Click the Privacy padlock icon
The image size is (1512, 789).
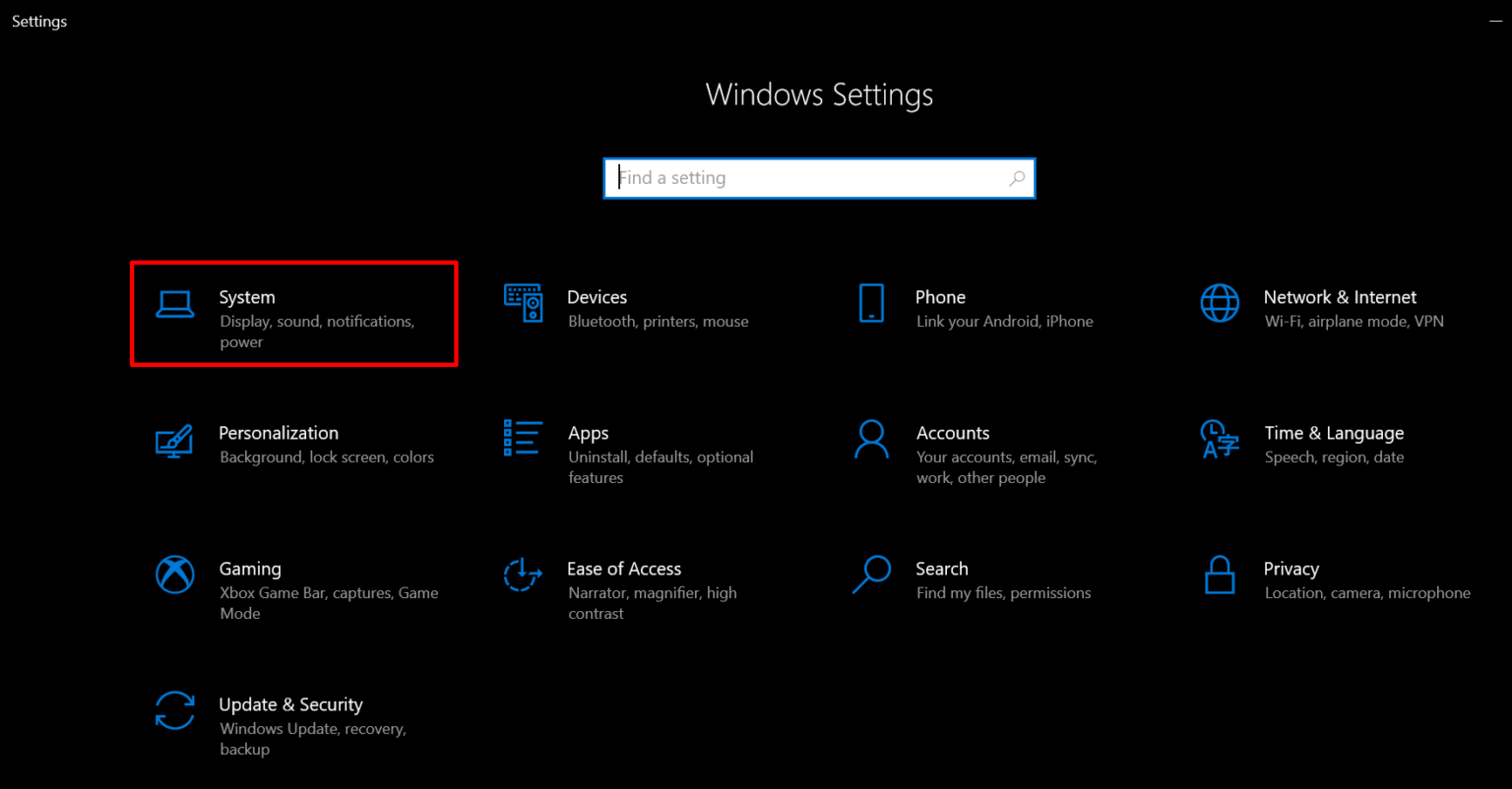1220,575
